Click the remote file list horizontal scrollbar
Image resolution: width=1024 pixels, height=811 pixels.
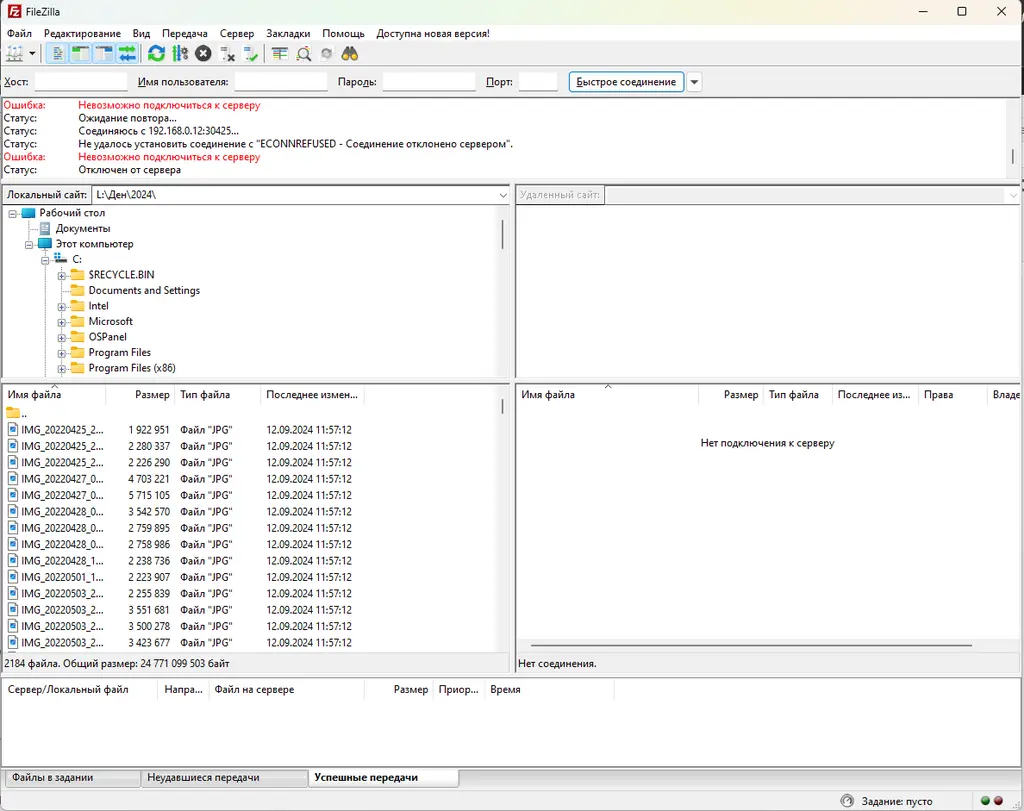tap(751, 645)
